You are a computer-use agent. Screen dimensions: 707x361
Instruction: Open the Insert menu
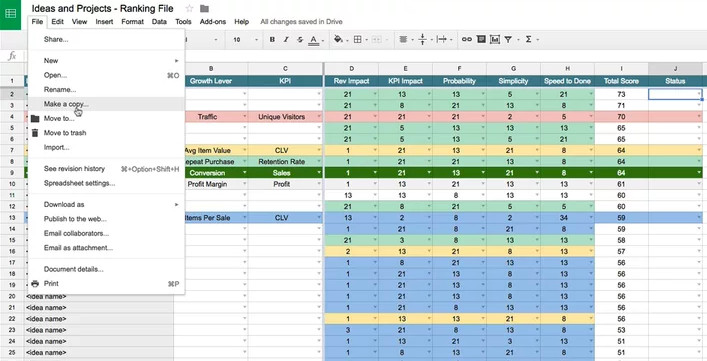click(104, 22)
